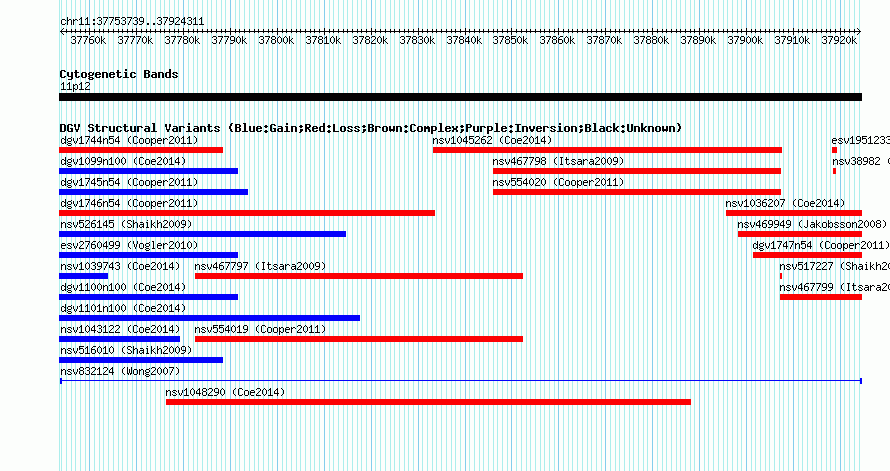Click the tiny red marker under nsv38982
The width and height of the screenshot is (890, 471).
coord(834,171)
